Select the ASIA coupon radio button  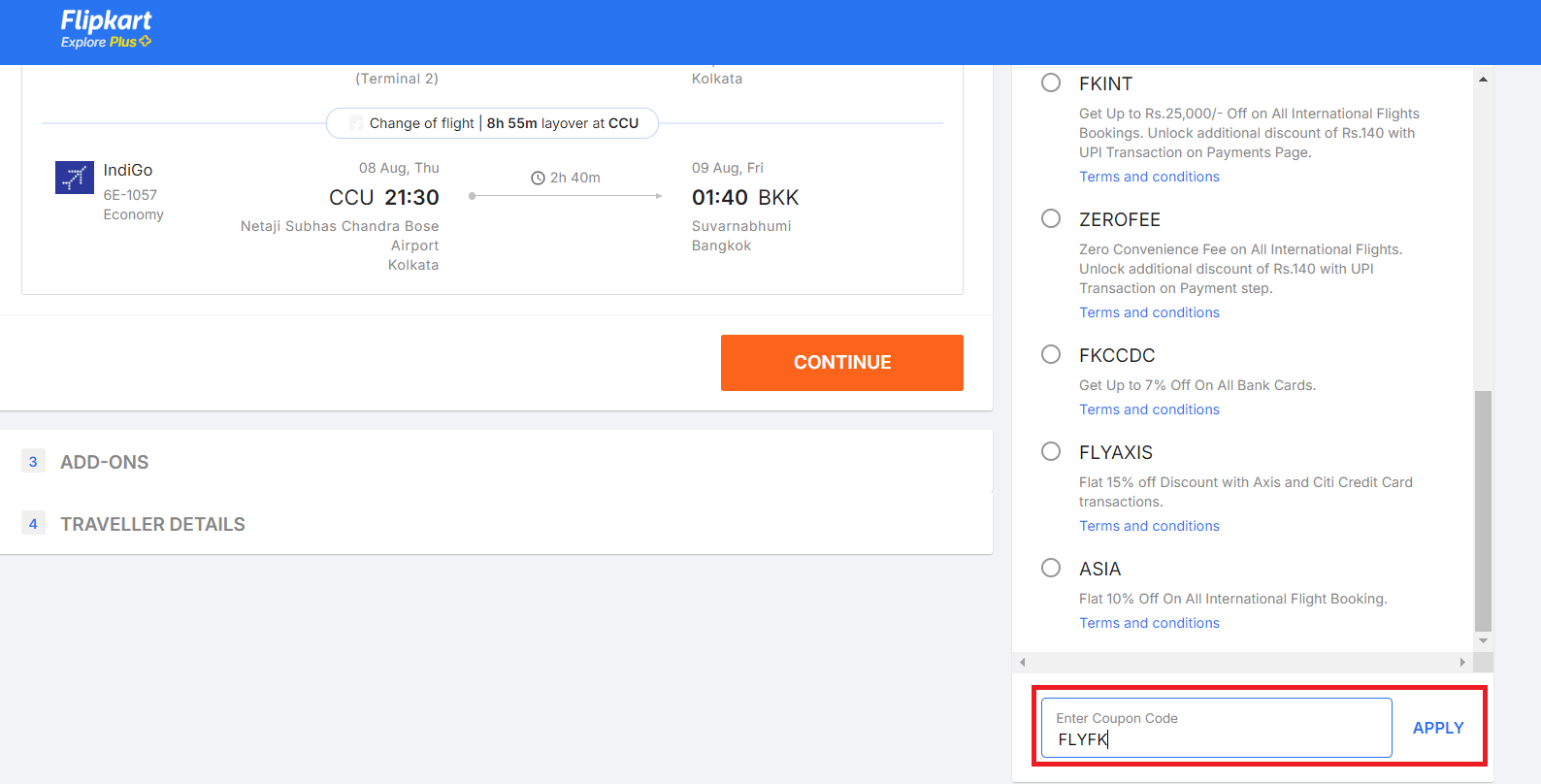click(x=1051, y=568)
